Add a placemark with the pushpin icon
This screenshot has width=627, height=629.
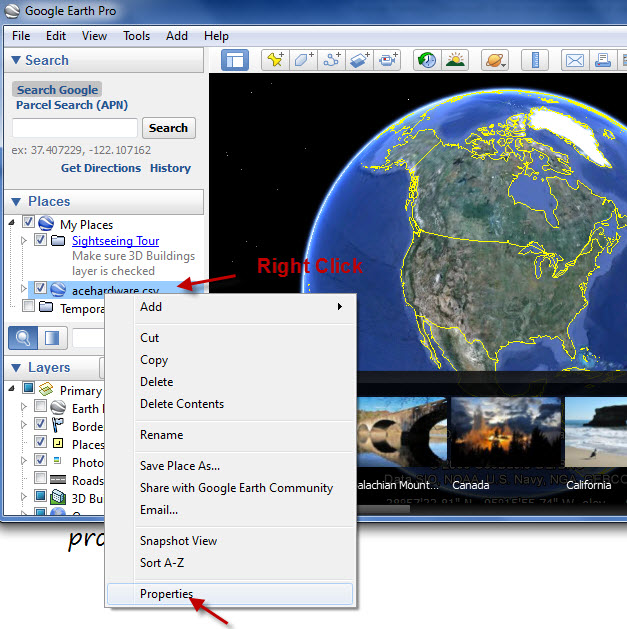click(275, 60)
